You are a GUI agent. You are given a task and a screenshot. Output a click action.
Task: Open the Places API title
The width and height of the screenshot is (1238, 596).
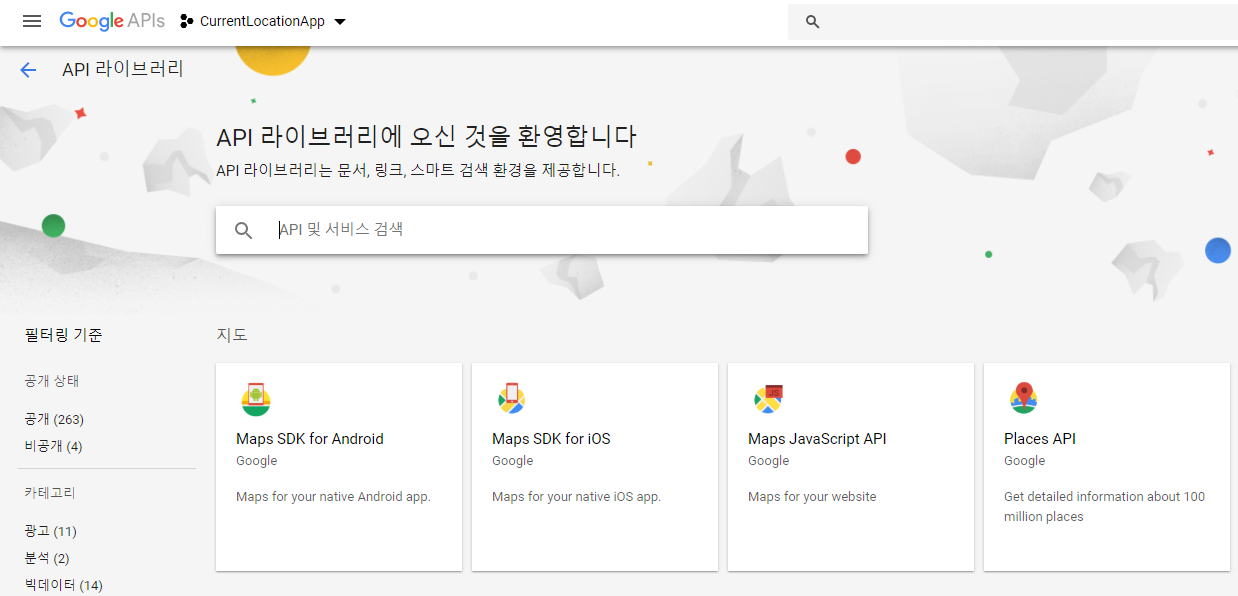coord(1040,439)
